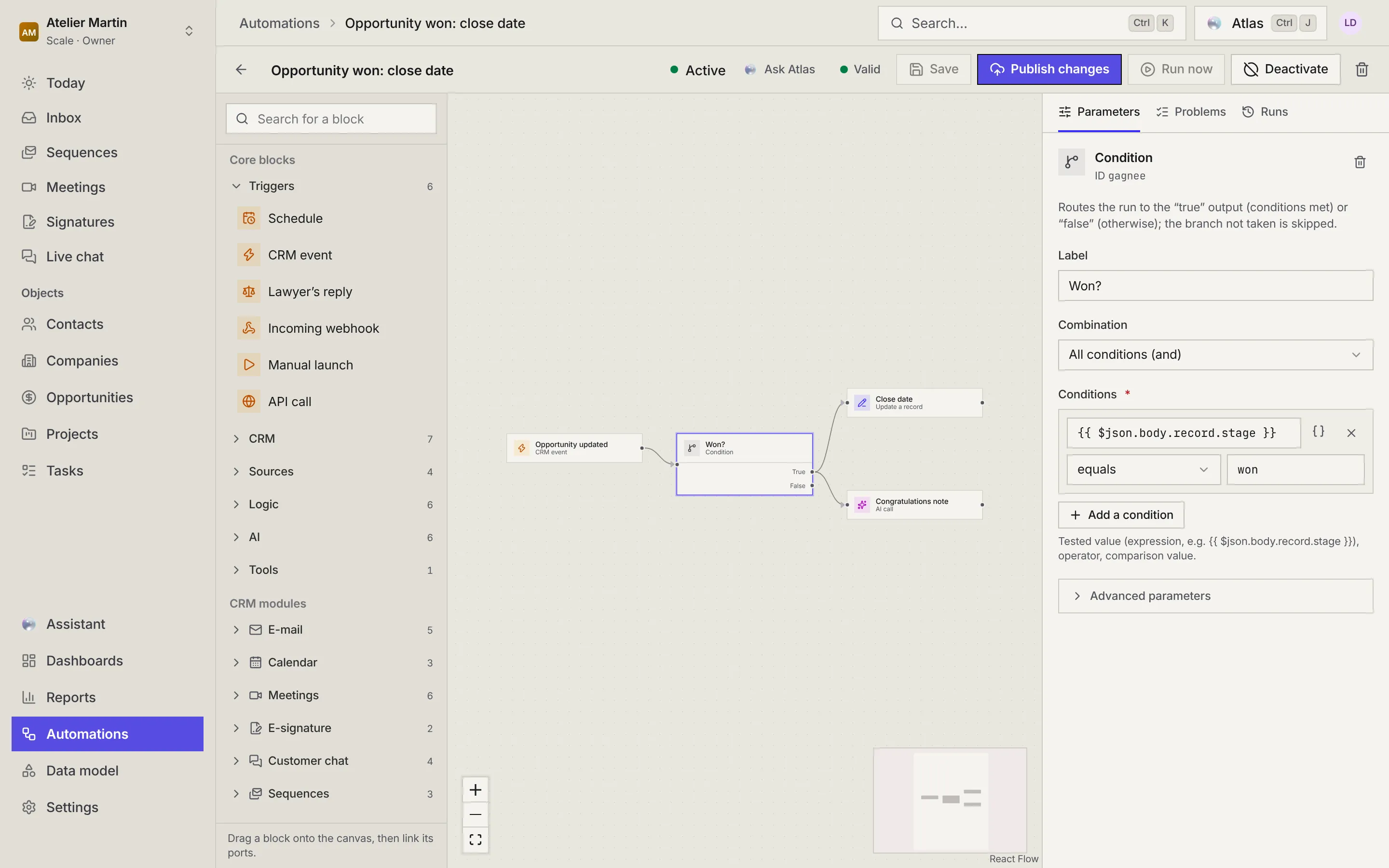Select the Opportunity updated node

tap(574, 448)
